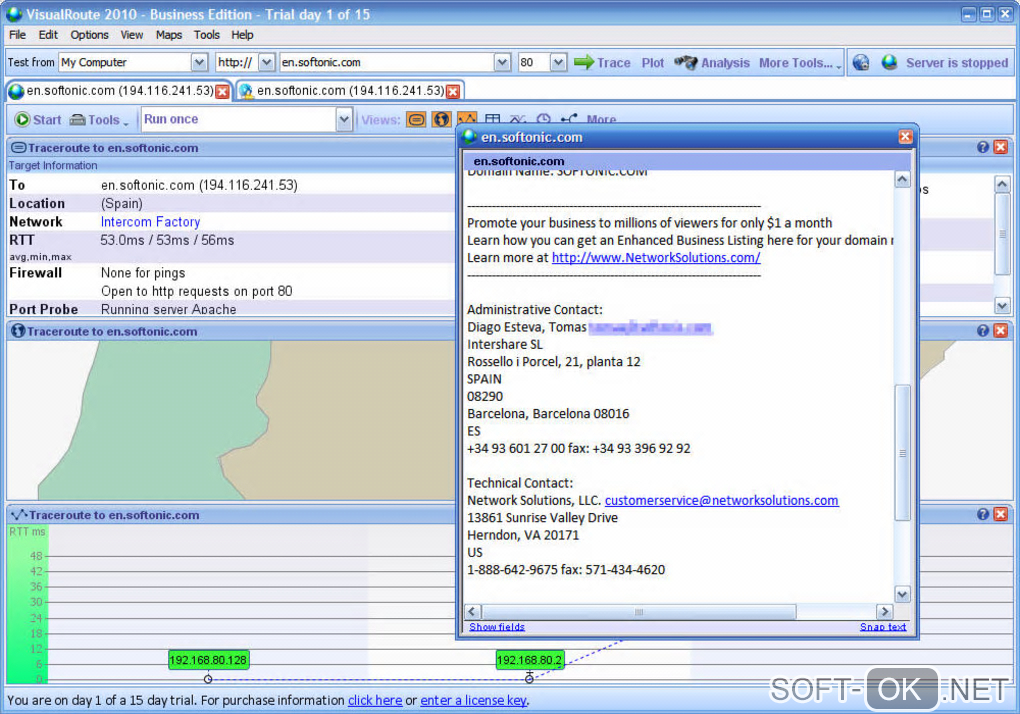Click the Server is stopped status button
The width and height of the screenshot is (1020, 714).
coord(945,62)
